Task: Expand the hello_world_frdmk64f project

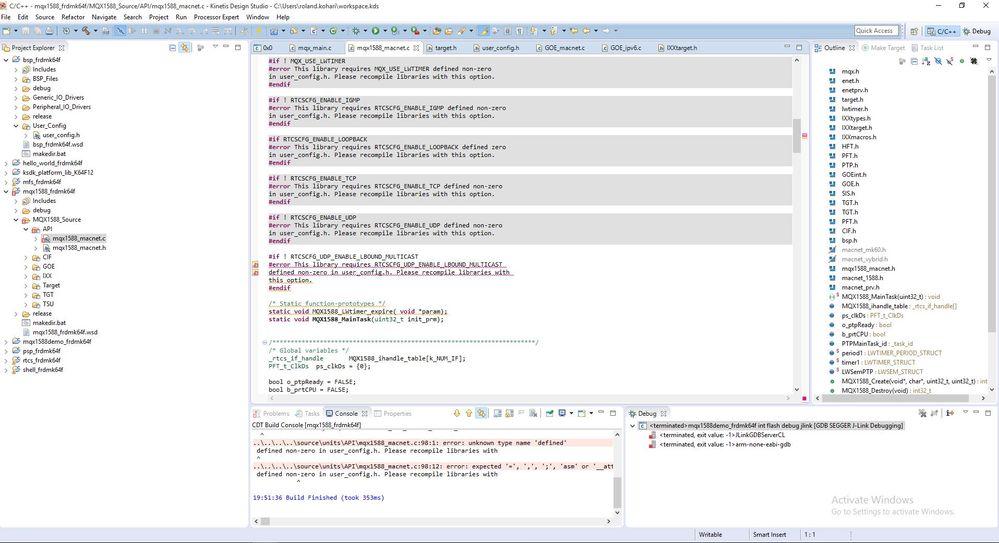Action: coord(6,163)
